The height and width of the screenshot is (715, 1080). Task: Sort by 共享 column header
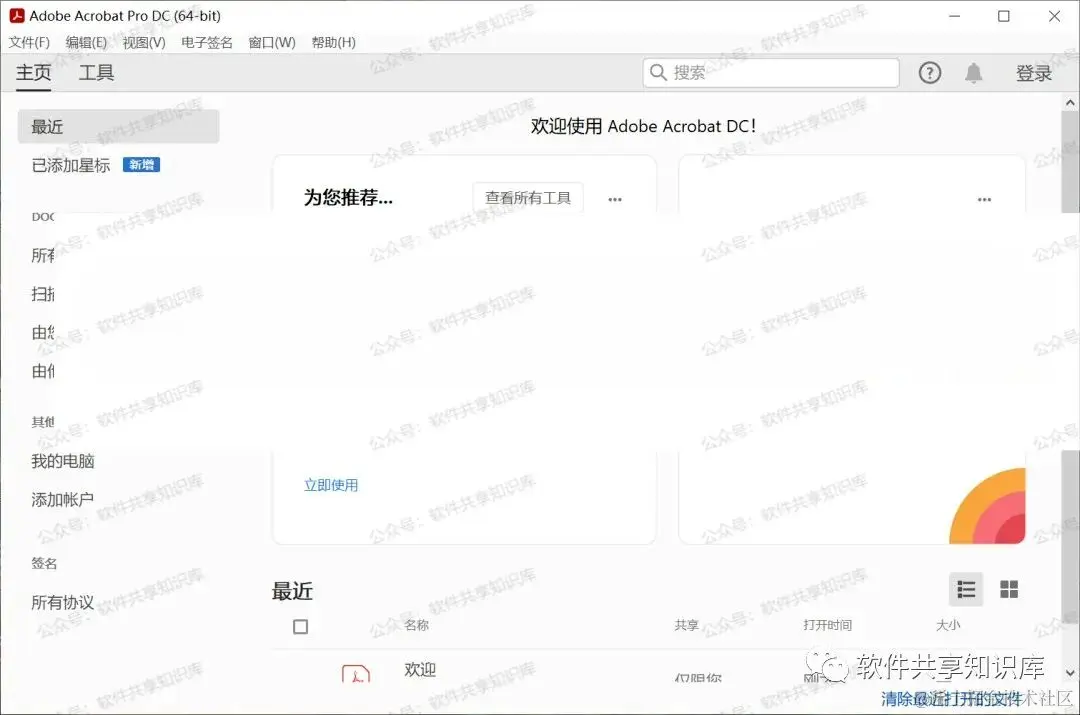click(x=687, y=625)
